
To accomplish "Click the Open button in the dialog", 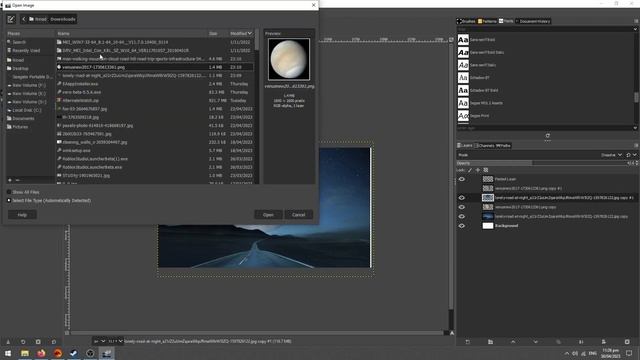I will pos(268,215).
